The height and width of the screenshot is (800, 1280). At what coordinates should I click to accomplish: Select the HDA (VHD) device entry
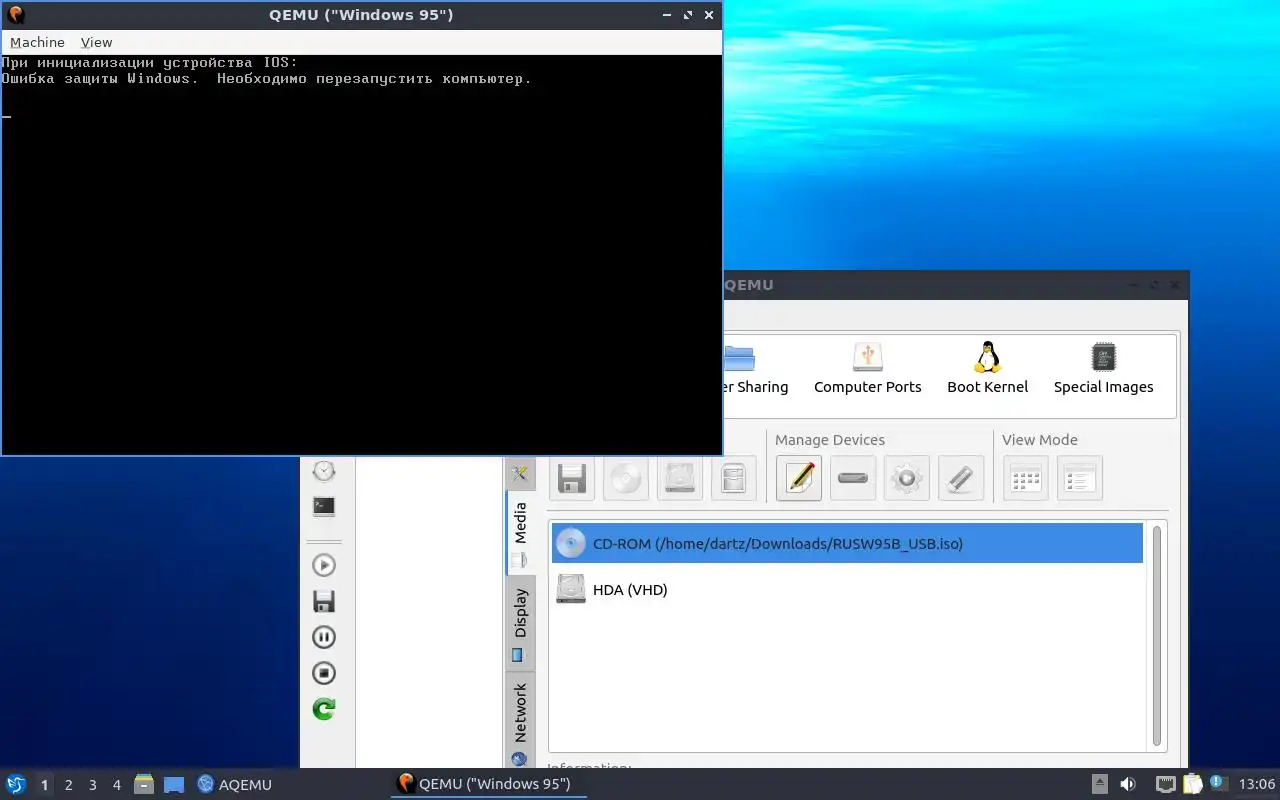pyautogui.click(x=847, y=589)
